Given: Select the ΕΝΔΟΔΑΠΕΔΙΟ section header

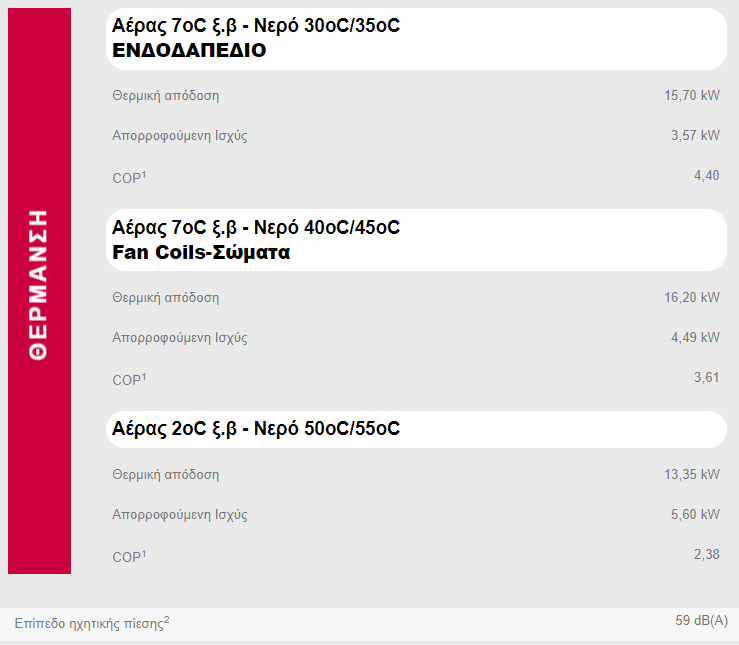Looking at the screenshot, I should coord(190,50).
